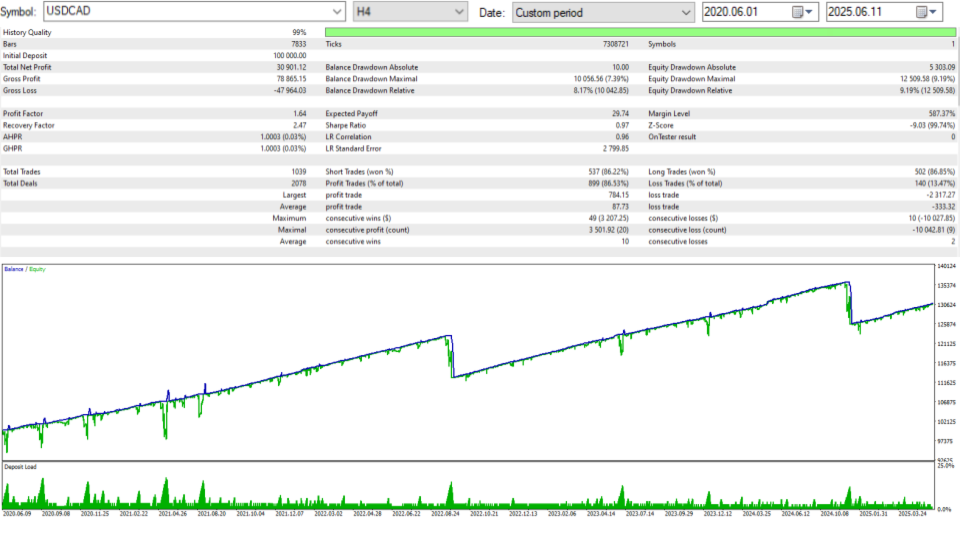The width and height of the screenshot is (960, 540).
Task: Open the end date calendar icon
Action: (x=921, y=12)
